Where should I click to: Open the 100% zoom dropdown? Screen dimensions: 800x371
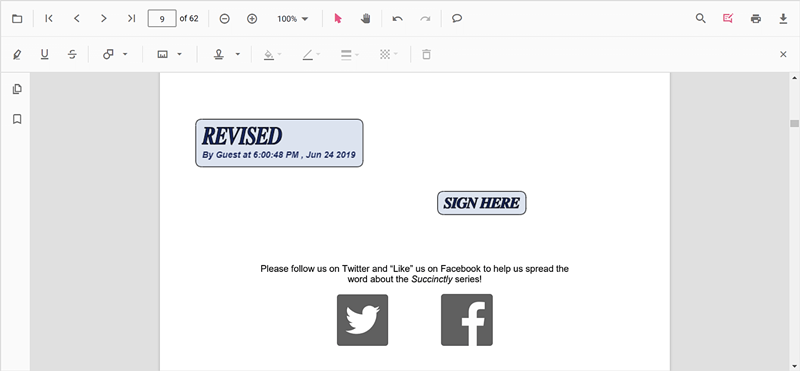pos(292,19)
